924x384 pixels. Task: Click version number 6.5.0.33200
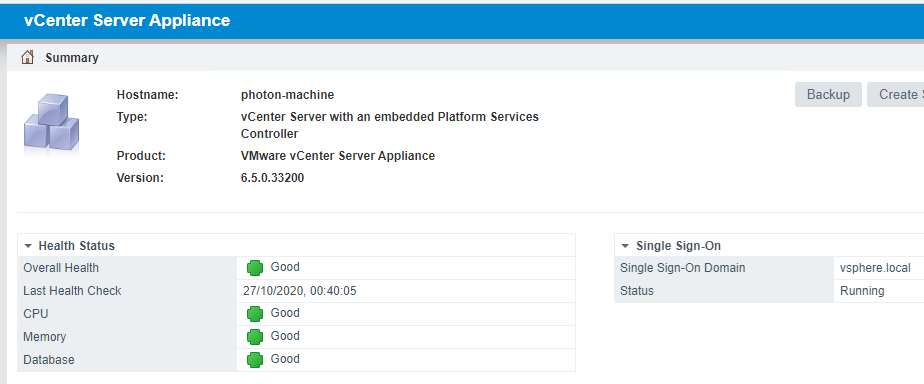(x=272, y=177)
